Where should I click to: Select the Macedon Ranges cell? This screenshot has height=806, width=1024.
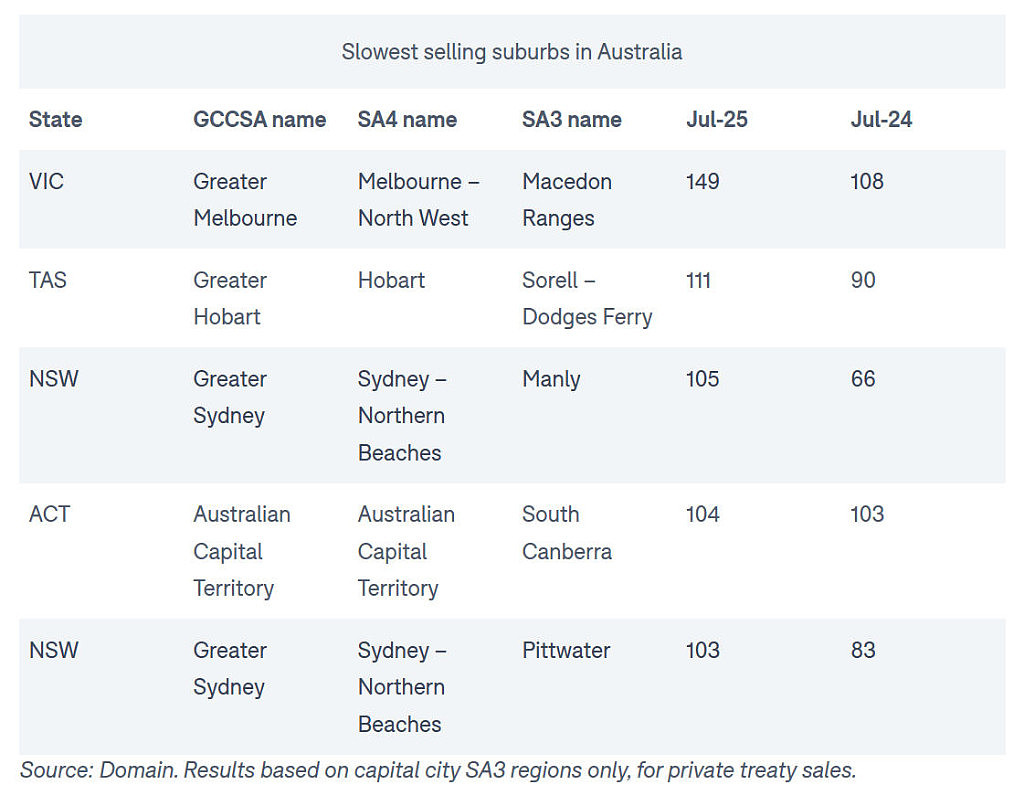pyautogui.click(x=567, y=199)
